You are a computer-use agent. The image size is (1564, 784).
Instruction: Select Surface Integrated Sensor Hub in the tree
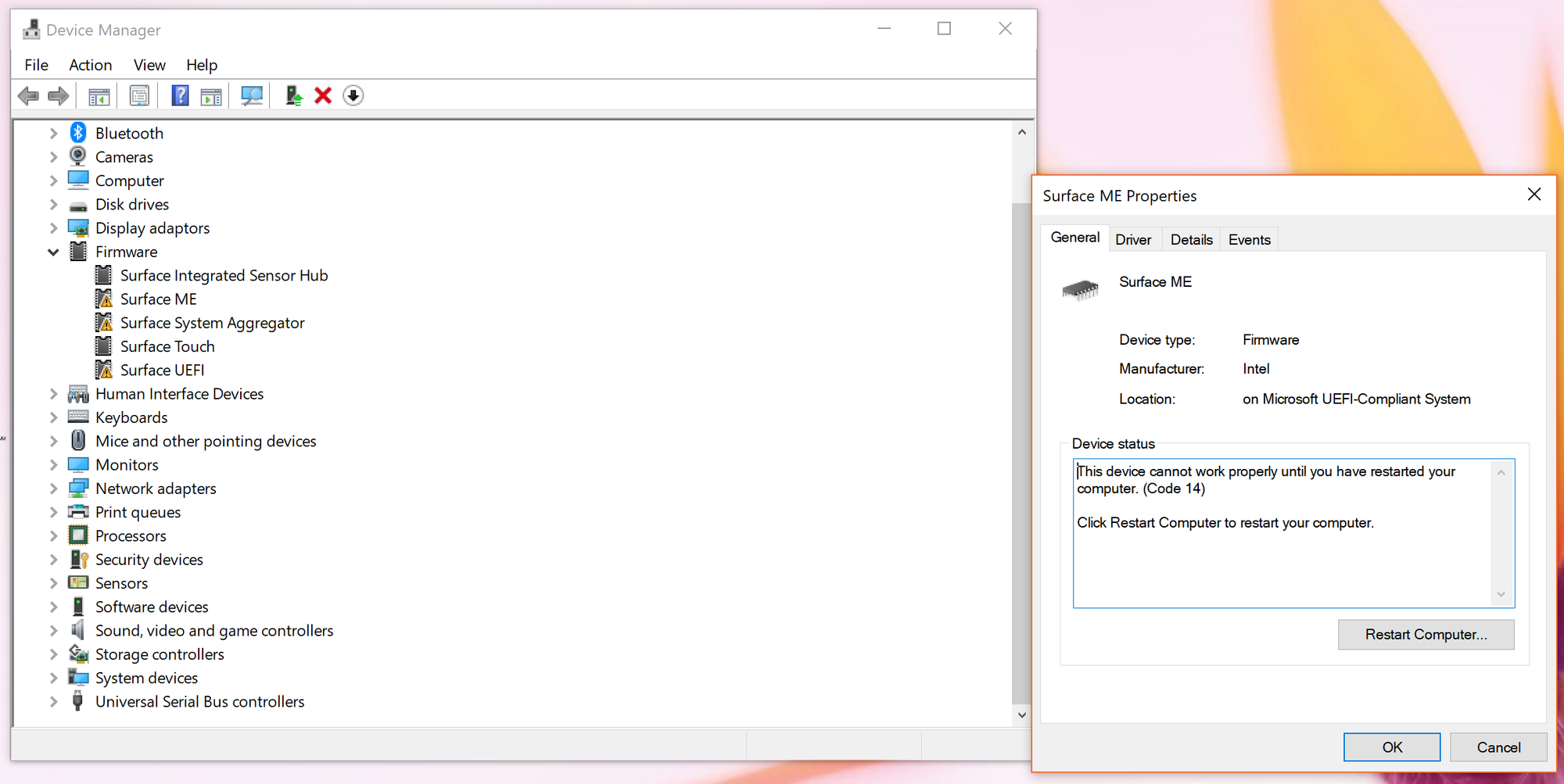point(224,275)
